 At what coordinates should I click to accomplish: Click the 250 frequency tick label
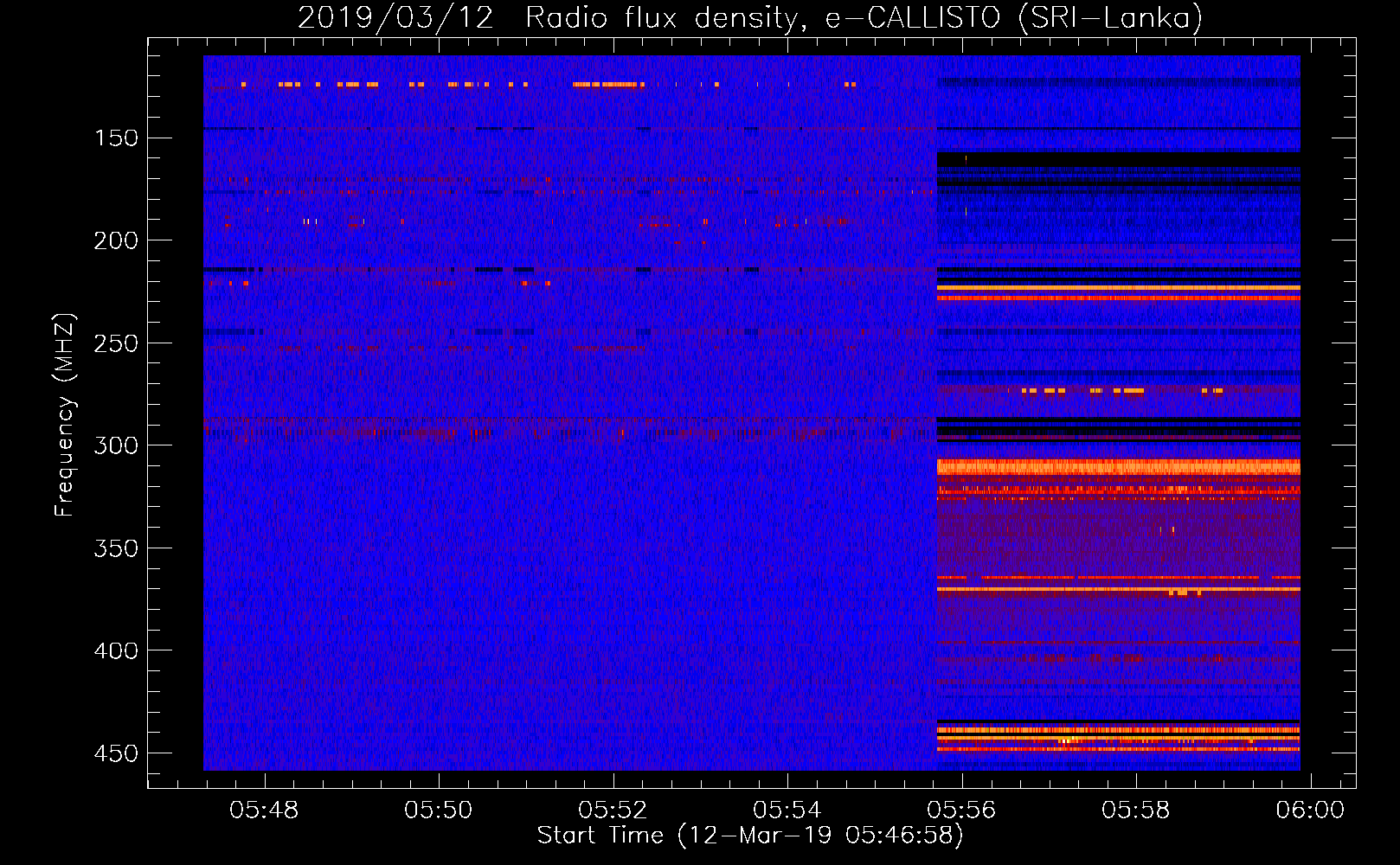(x=116, y=343)
